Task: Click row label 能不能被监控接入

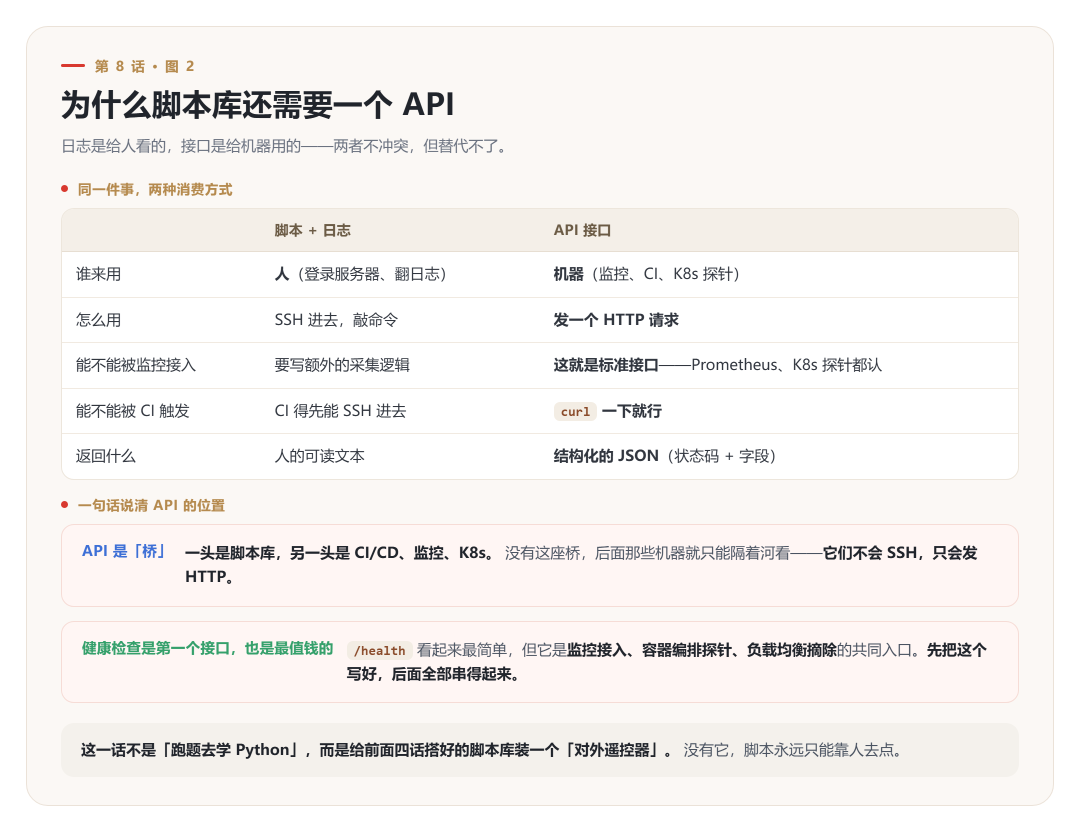Action: (x=136, y=365)
